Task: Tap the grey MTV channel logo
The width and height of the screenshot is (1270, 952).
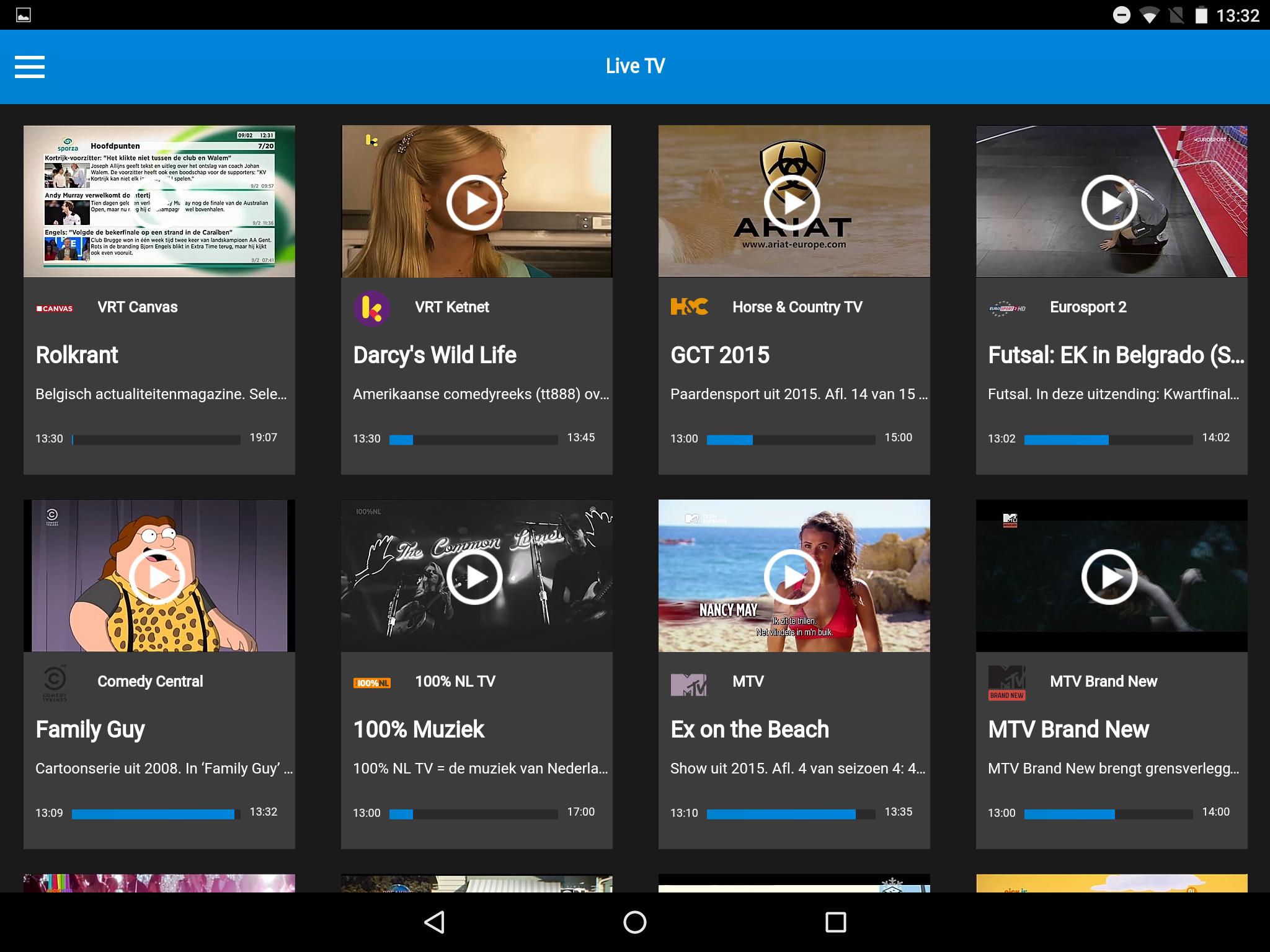Action: (689, 684)
